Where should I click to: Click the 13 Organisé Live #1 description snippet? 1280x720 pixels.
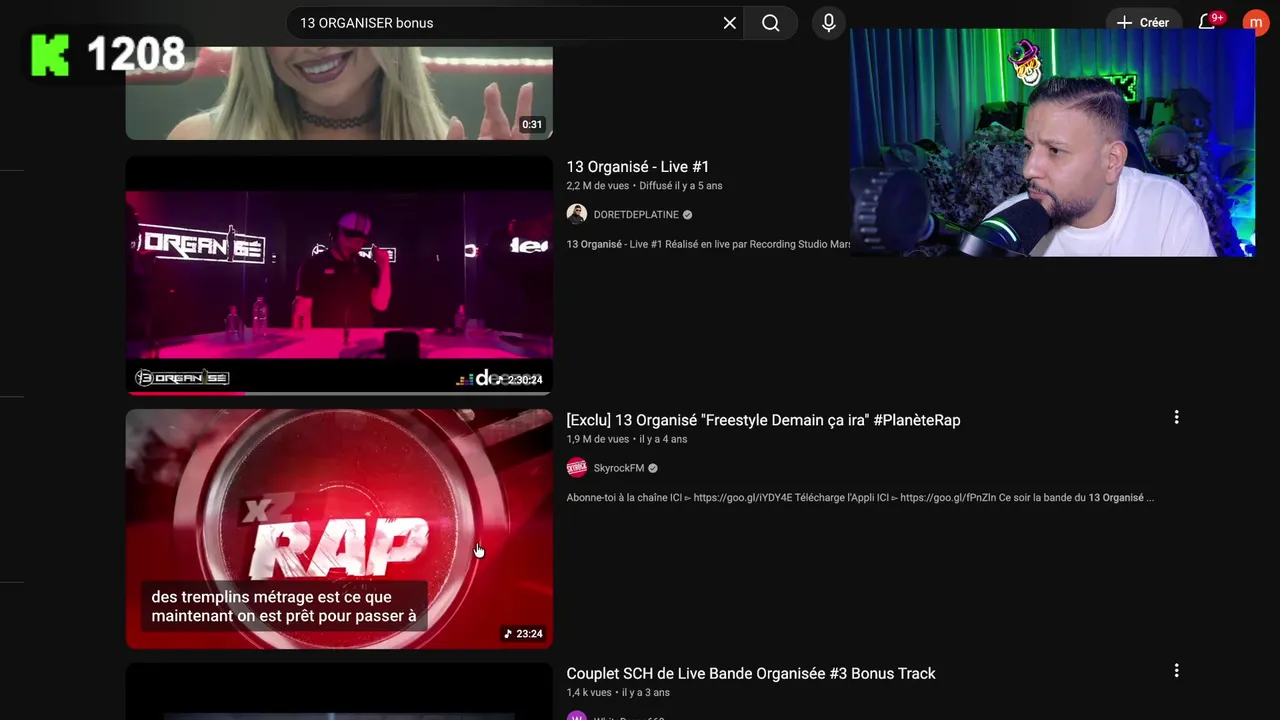click(x=708, y=244)
